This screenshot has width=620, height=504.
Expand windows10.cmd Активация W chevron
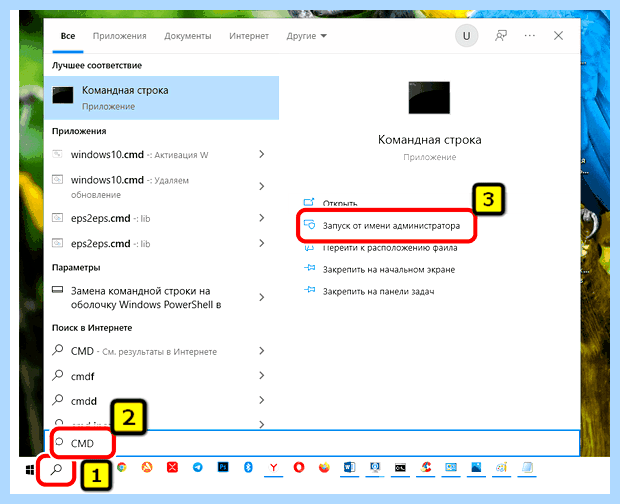click(261, 154)
